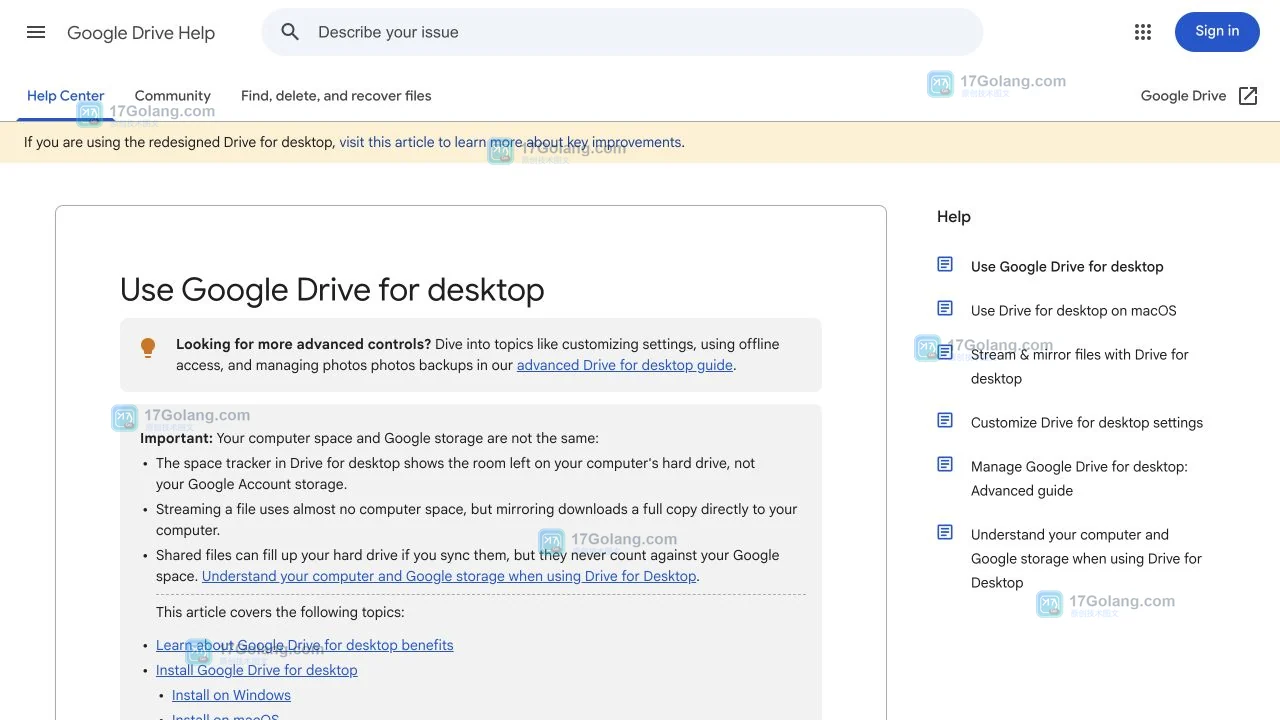
Task: Open sidebar article Use Google Drive for desktop
Action: click(1067, 267)
